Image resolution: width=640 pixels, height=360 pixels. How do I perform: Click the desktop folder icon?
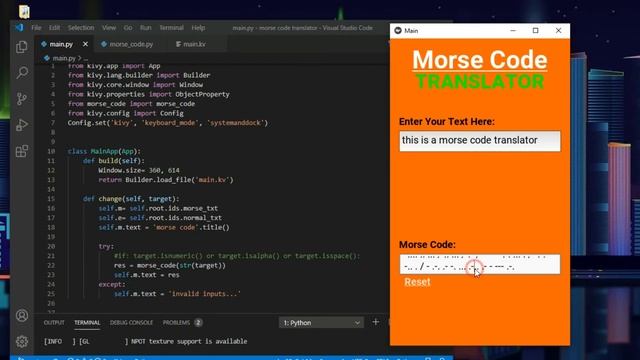pyautogui.click(x=24, y=12)
